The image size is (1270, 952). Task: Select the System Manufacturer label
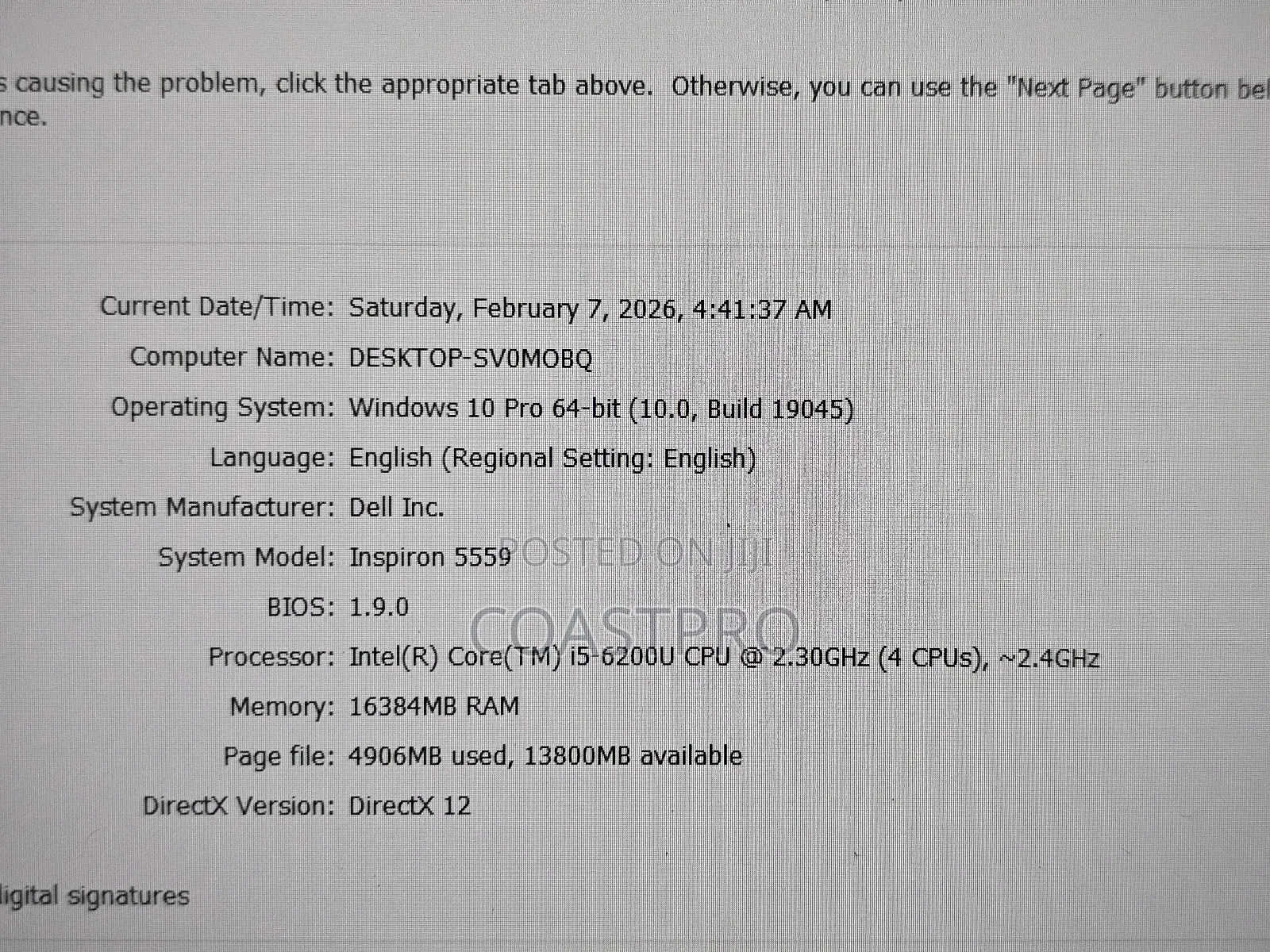click(202, 507)
